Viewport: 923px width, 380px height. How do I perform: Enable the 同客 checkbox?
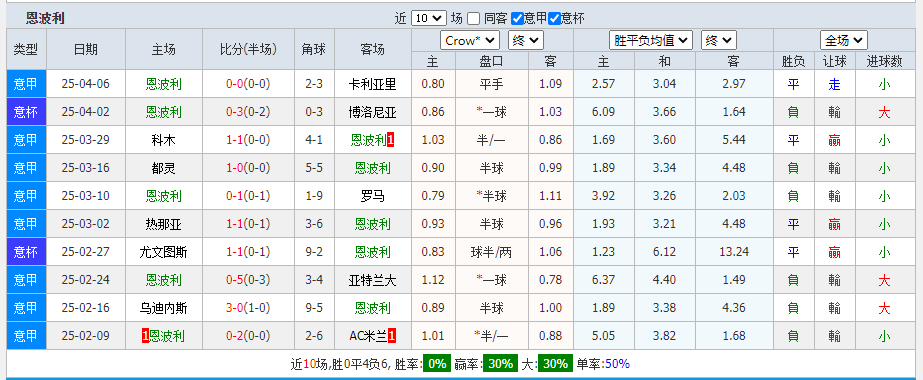474,19
